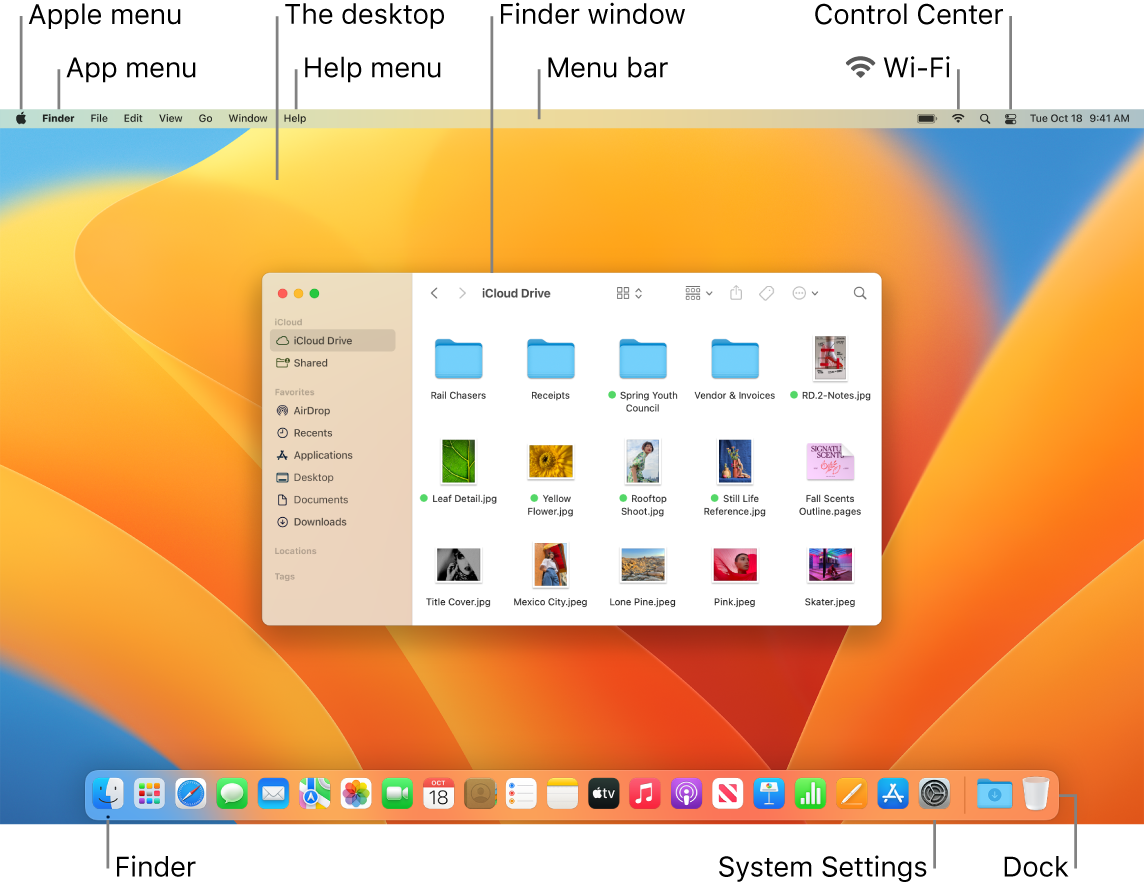Open Launchpad from the Dock
Image resolution: width=1144 pixels, height=888 pixels.
149,793
